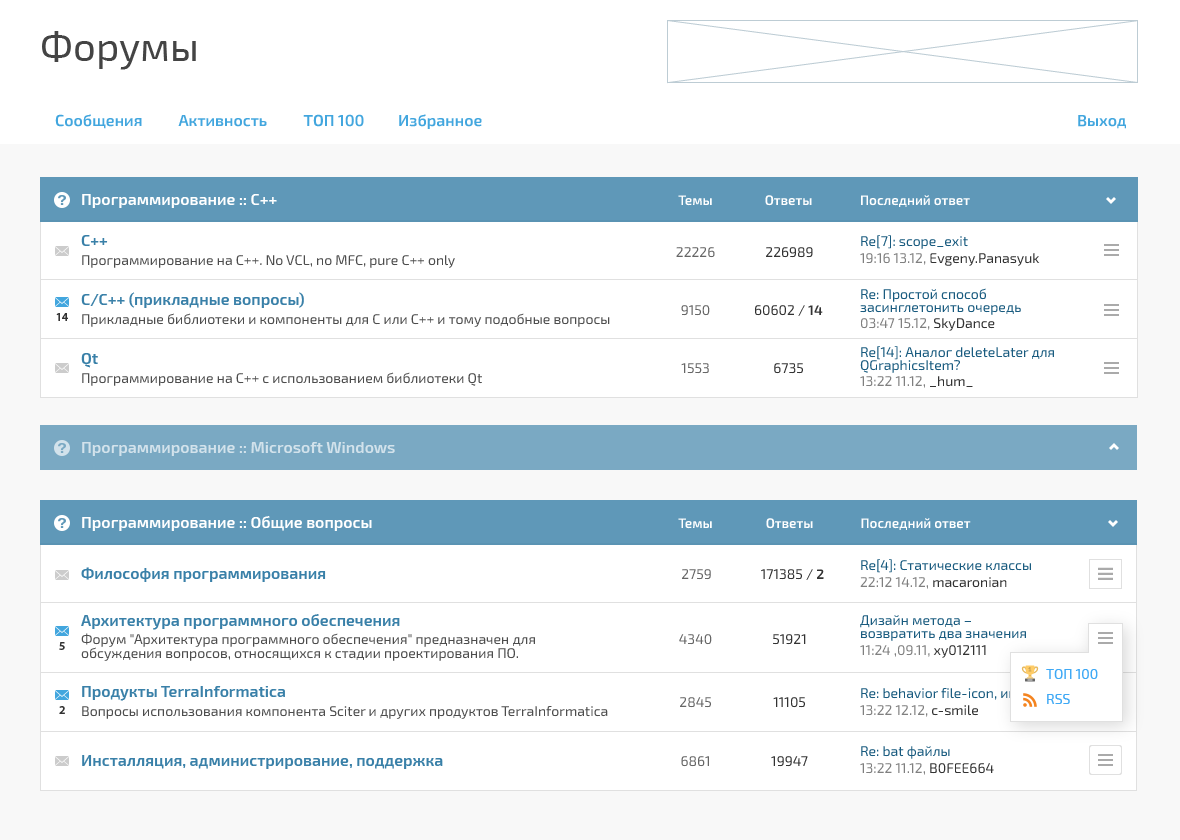
Task: Open the hamburger menu for Qt forum row
Action: (x=1111, y=368)
